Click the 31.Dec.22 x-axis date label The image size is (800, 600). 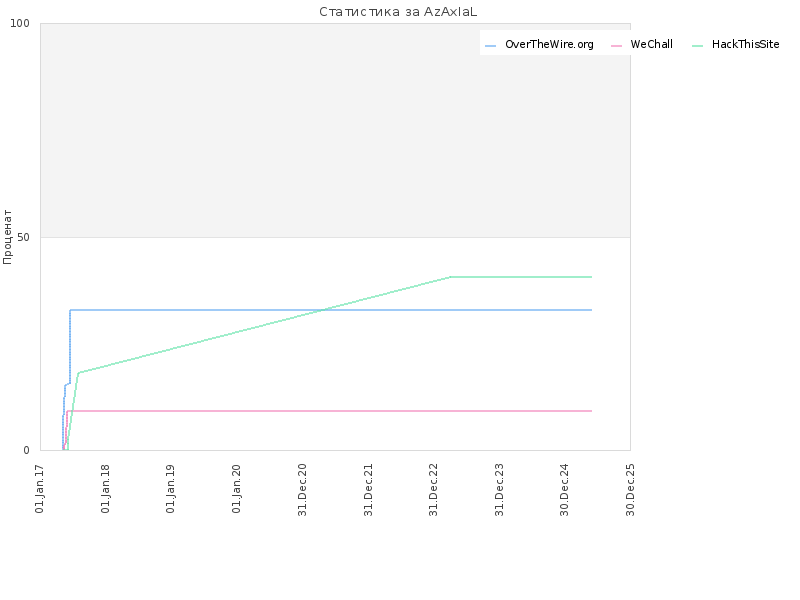(x=434, y=490)
